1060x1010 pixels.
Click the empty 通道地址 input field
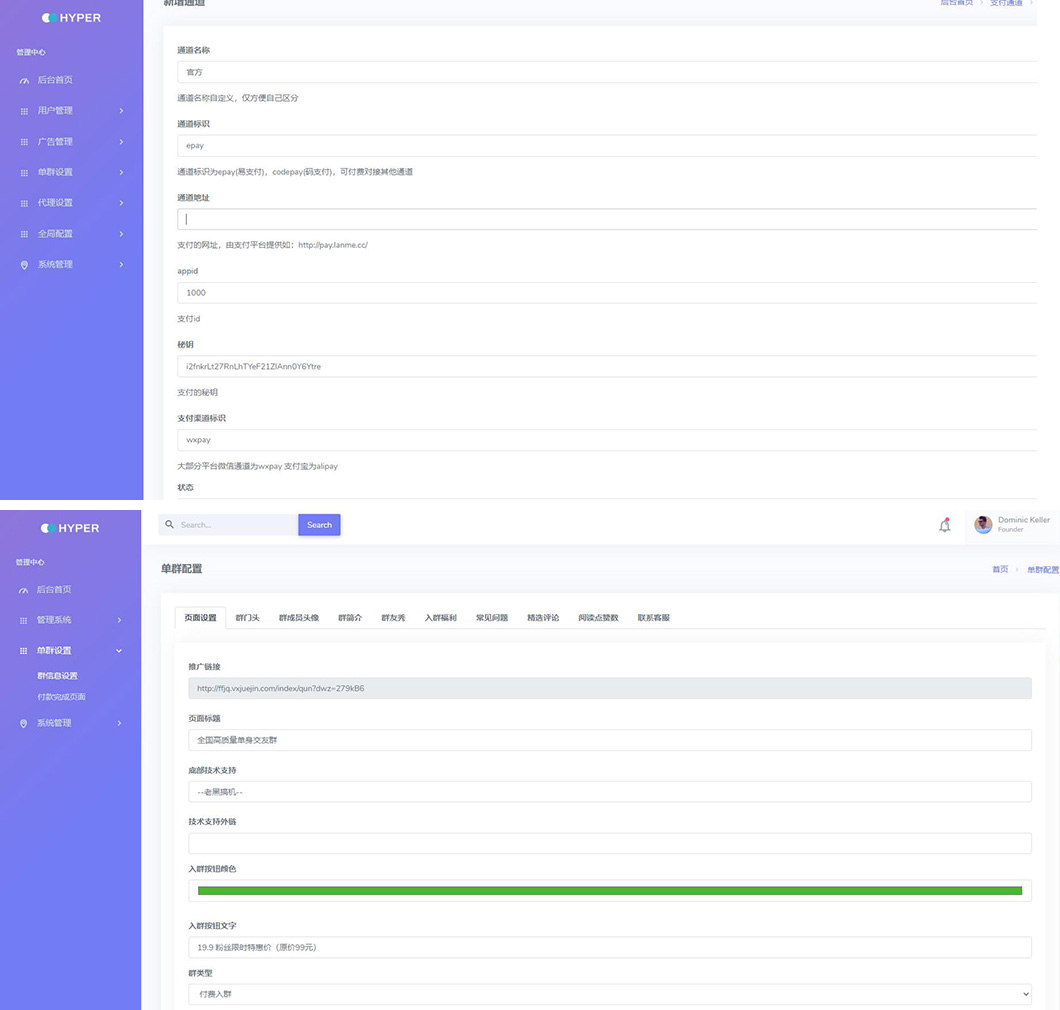pyautogui.click(x=607, y=219)
